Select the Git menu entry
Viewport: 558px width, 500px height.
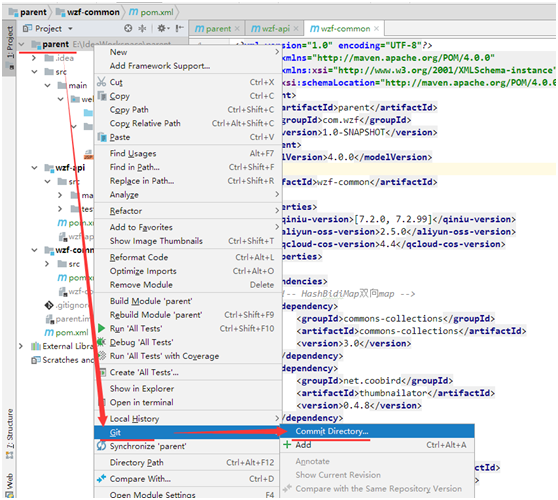click(187, 432)
